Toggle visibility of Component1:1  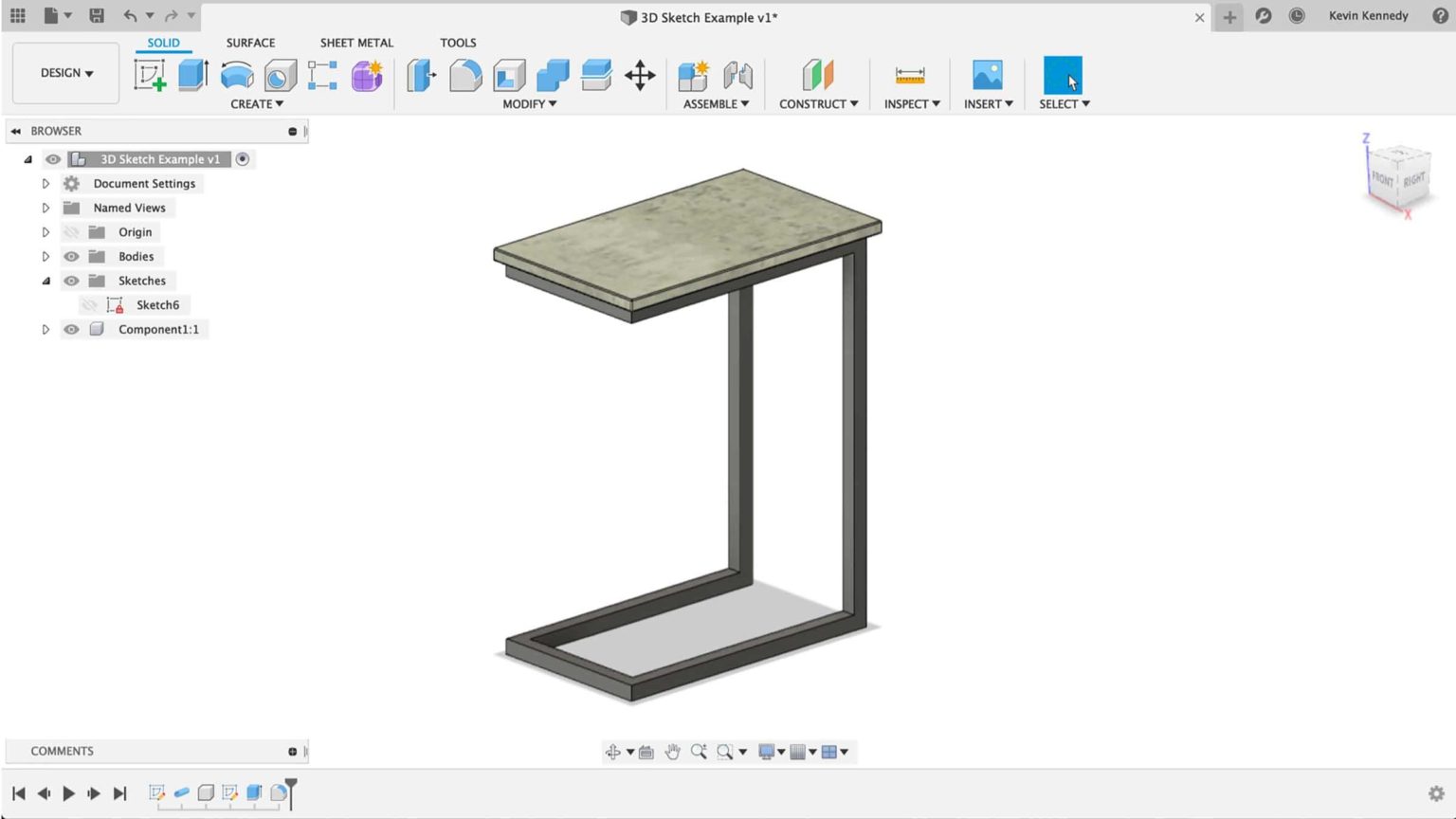pos(71,329)
